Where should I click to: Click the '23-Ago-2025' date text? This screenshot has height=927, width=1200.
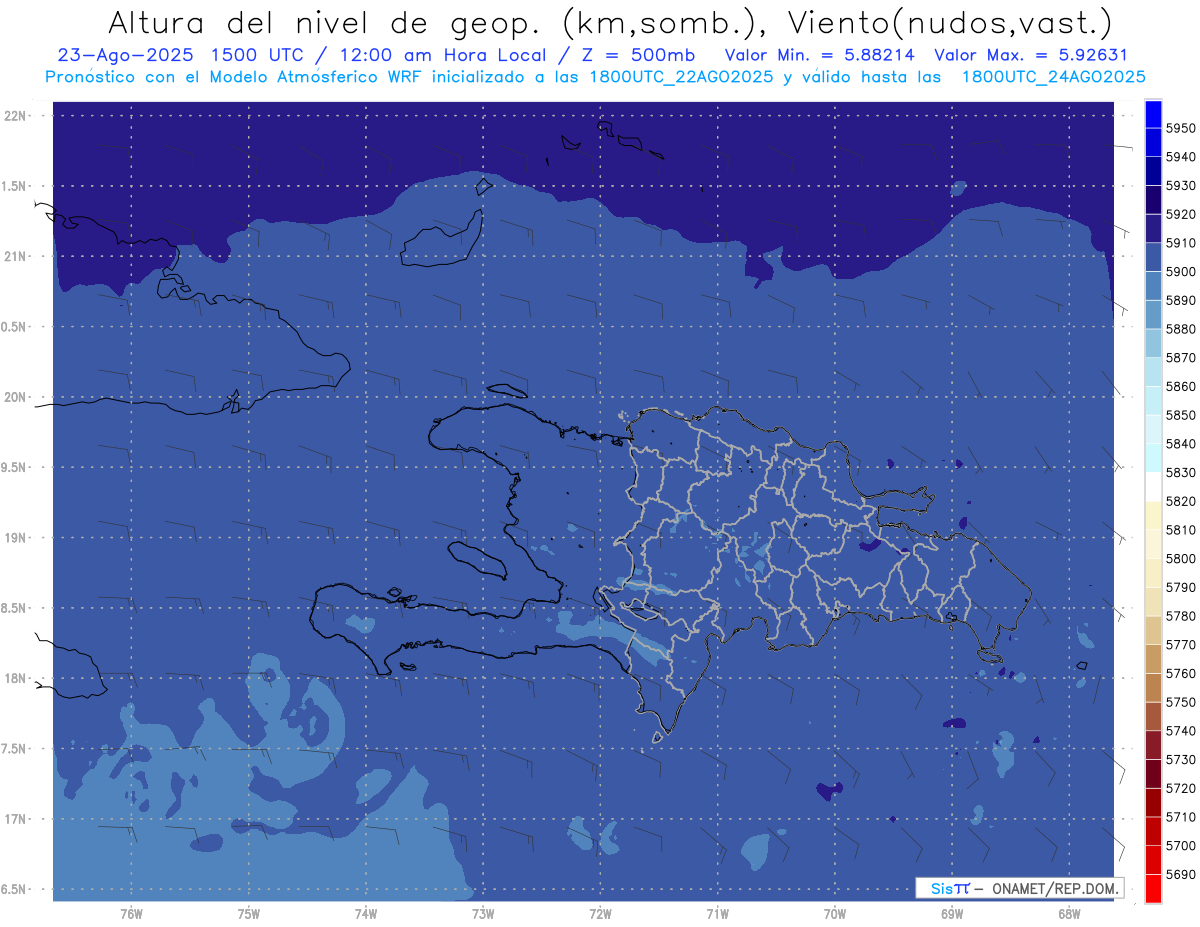pyautogui.click(x=124, y=55)
